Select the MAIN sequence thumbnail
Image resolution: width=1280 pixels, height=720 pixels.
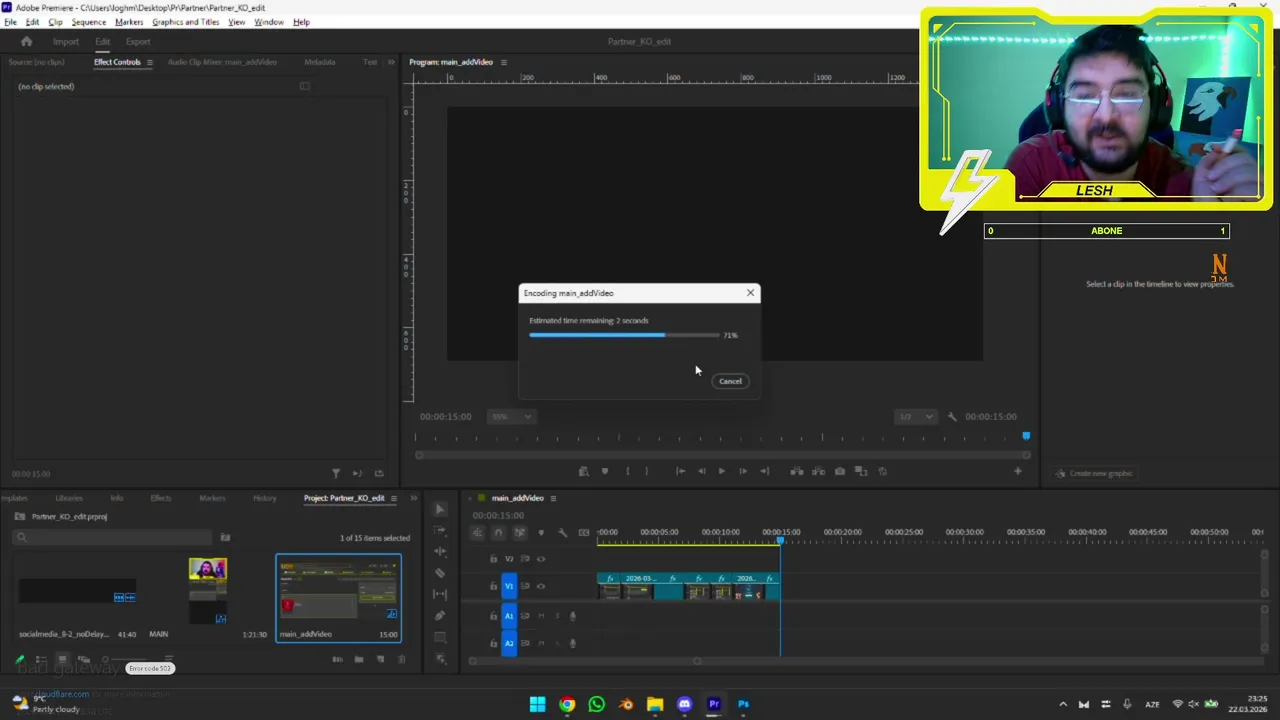208,592
